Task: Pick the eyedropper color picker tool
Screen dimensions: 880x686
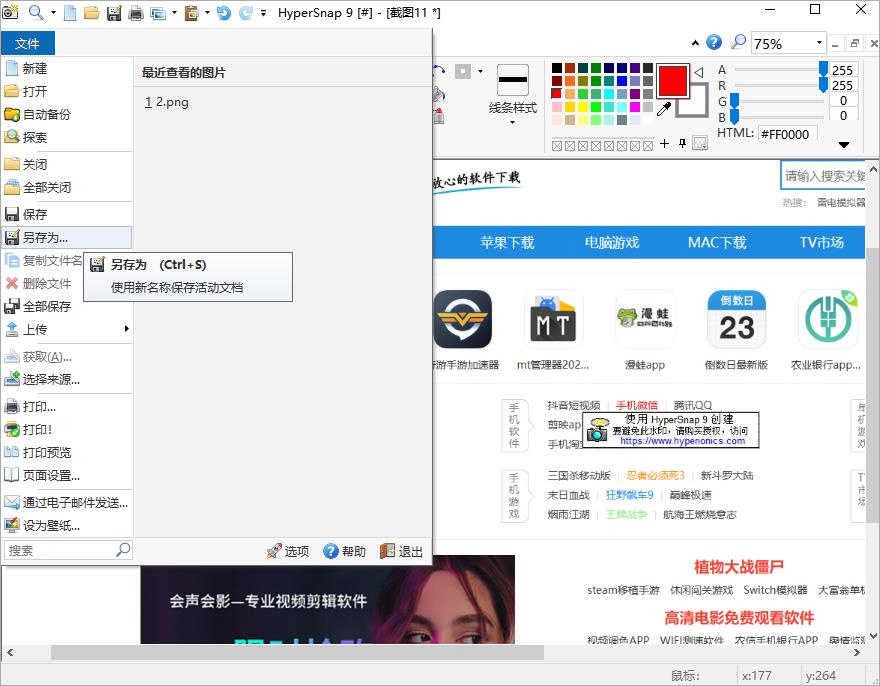Action: click(663, 108)
